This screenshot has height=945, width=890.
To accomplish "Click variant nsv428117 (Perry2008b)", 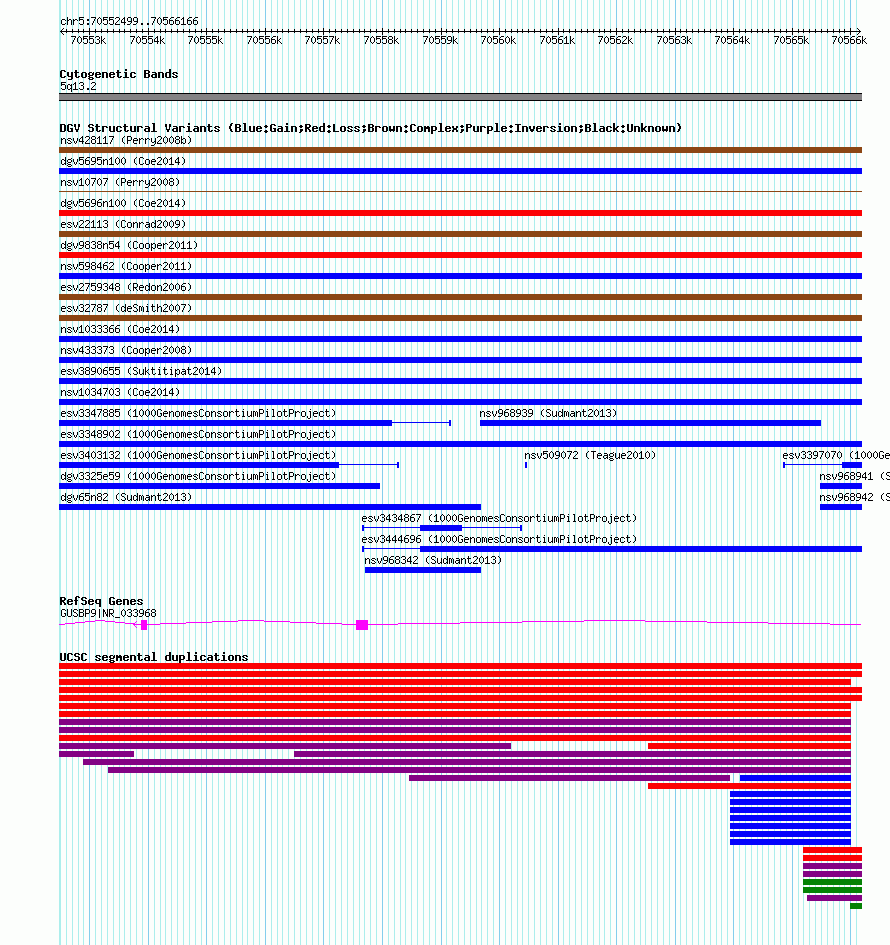I will [126, 140].
